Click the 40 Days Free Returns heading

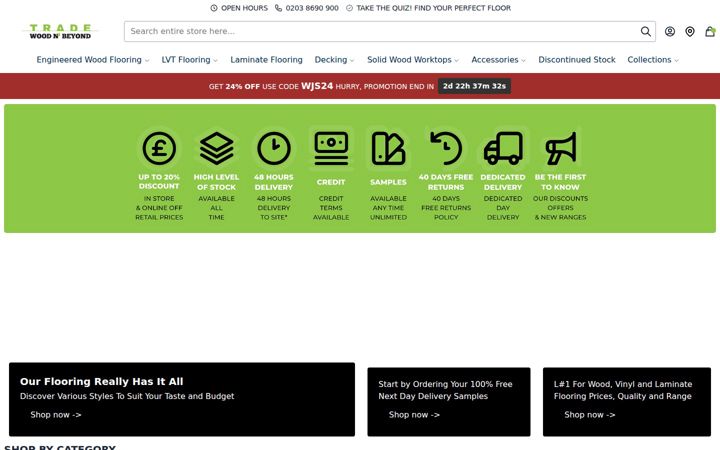pyautogui.click(x=445, y=182)
